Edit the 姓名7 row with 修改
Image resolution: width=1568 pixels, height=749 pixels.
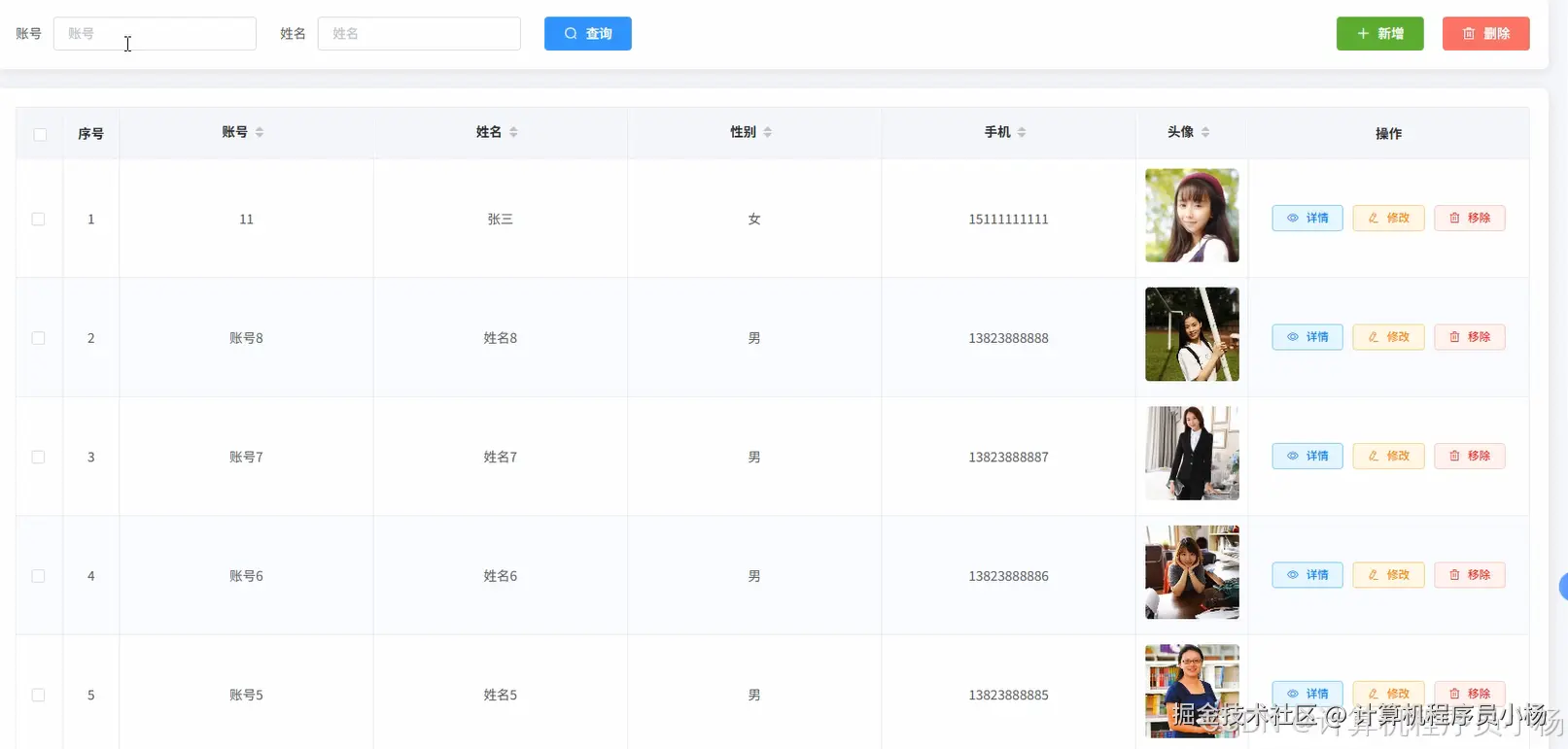pos(1388,456)
